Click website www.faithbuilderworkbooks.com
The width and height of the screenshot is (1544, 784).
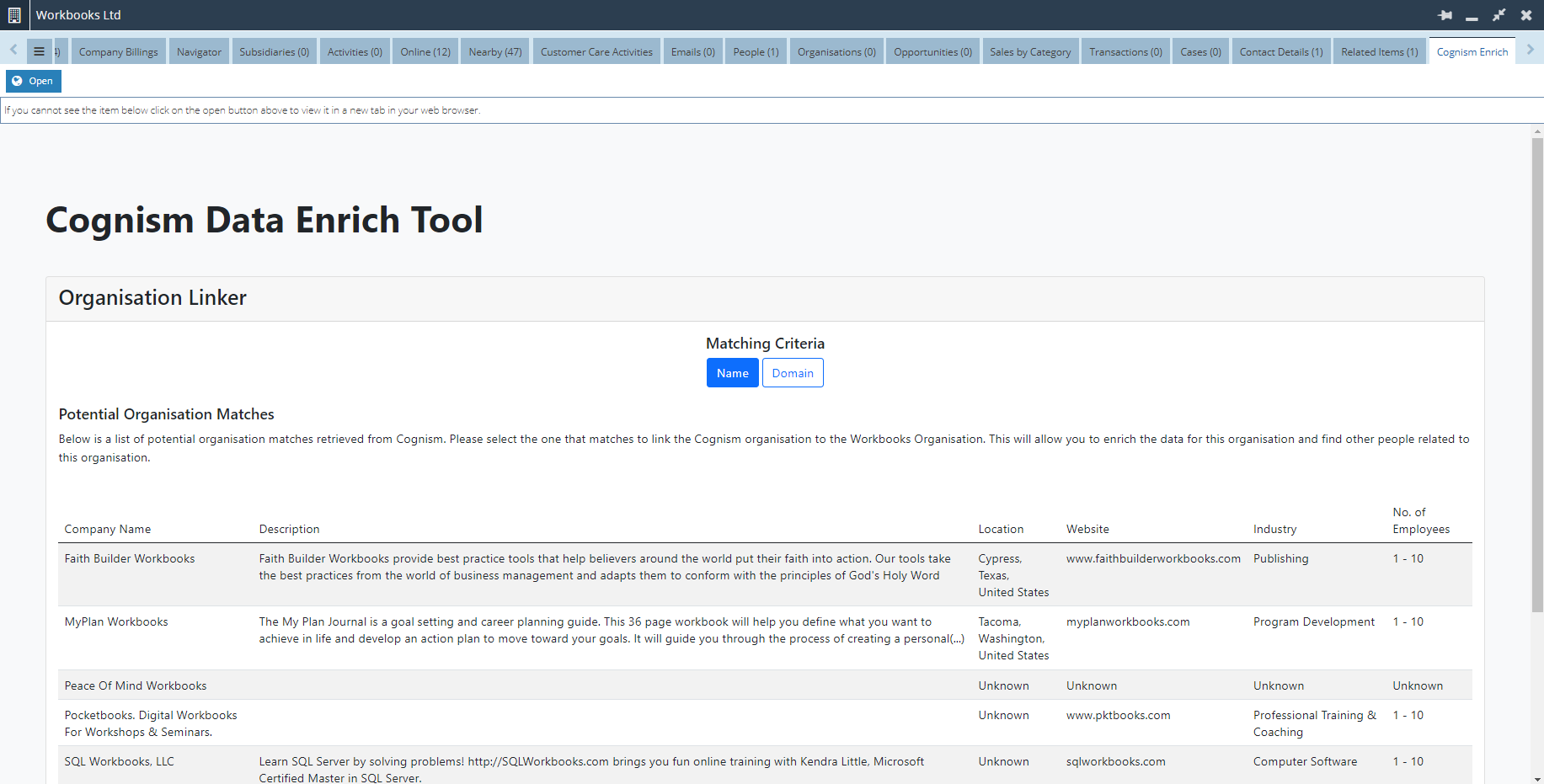[1153, 558]
